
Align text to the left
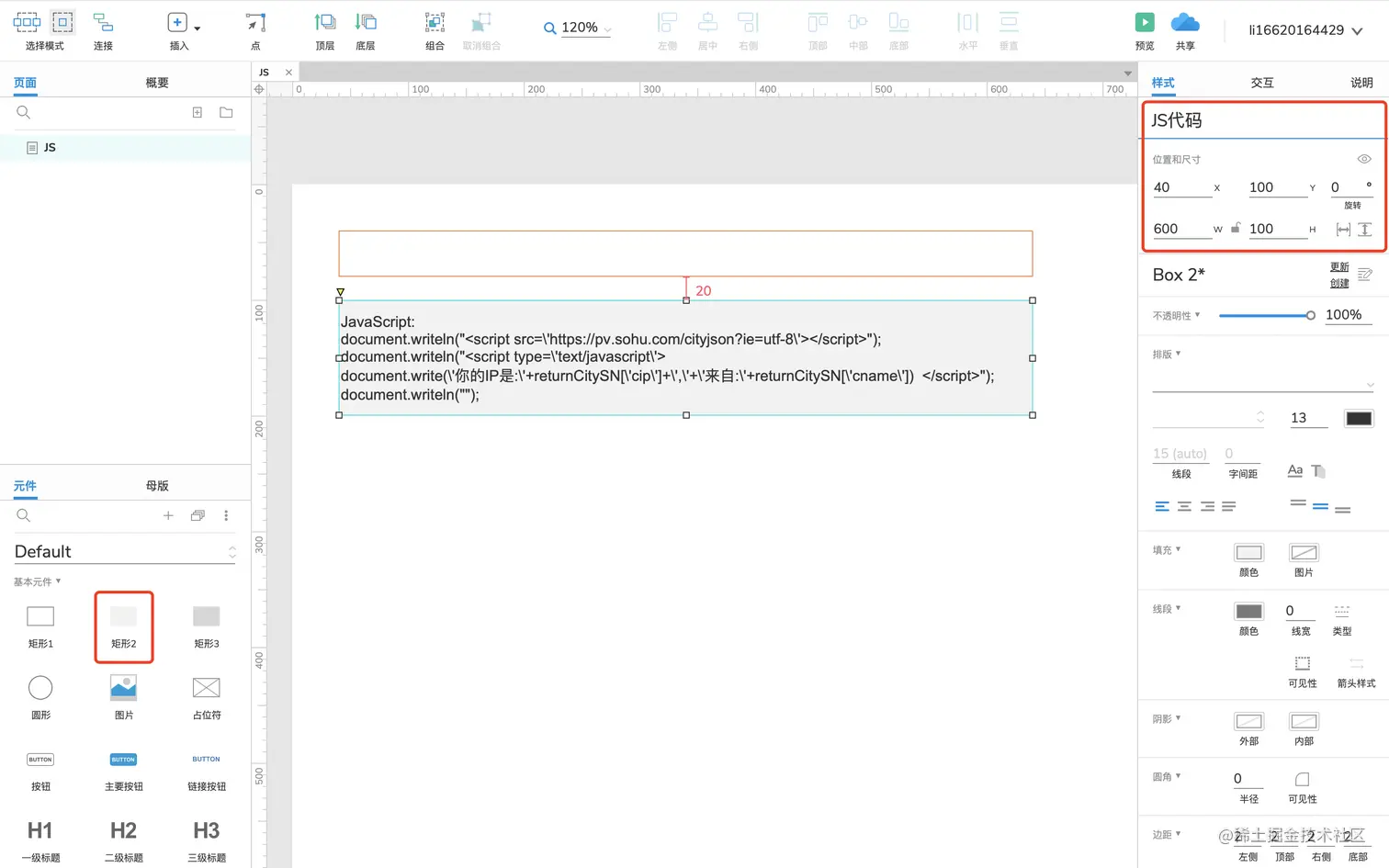(1162, 506)
